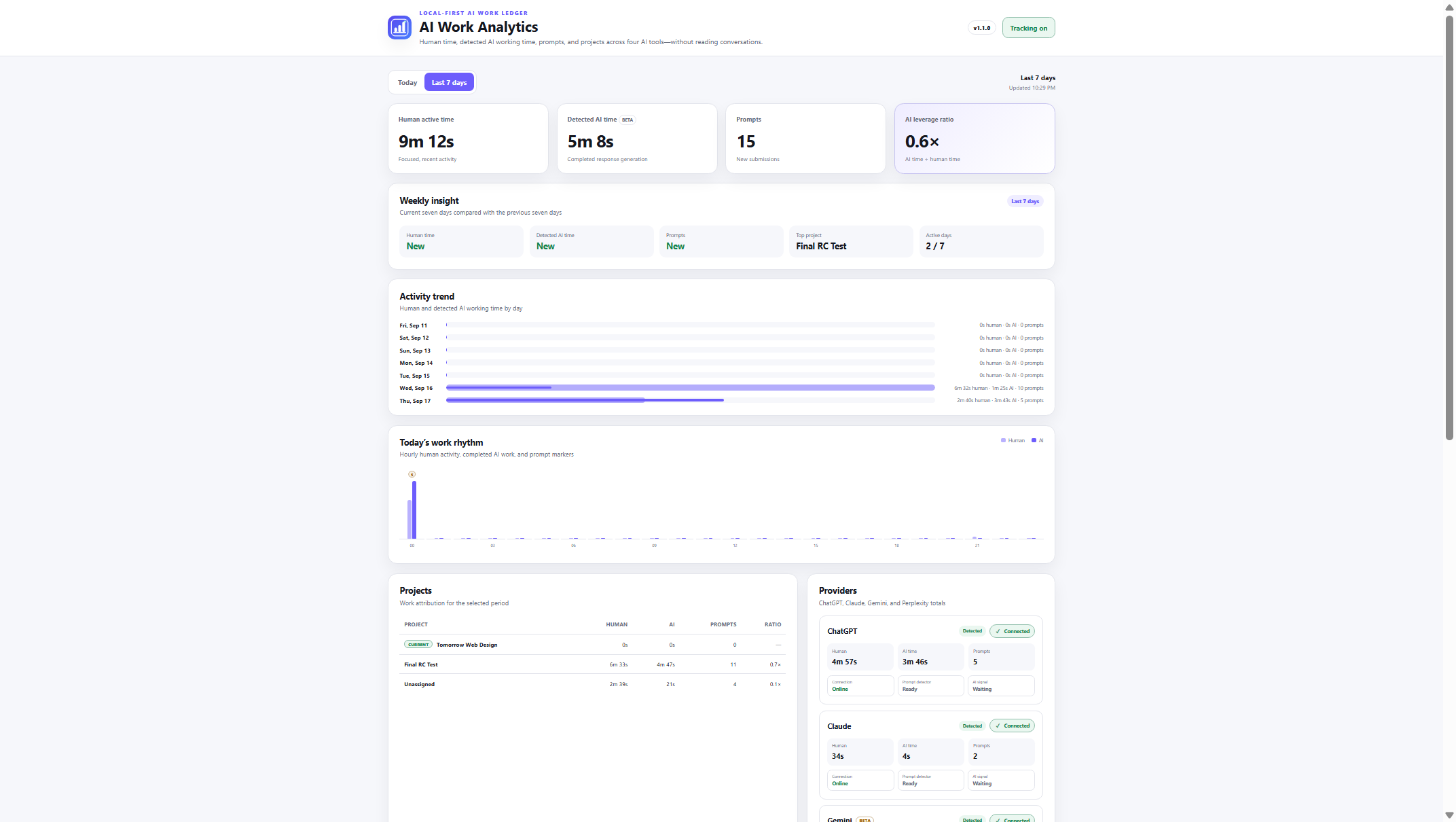Click the Tue, Sep 15 row label
The width and height of the screenshot is (1456, 822).
(x=415, y=376)
